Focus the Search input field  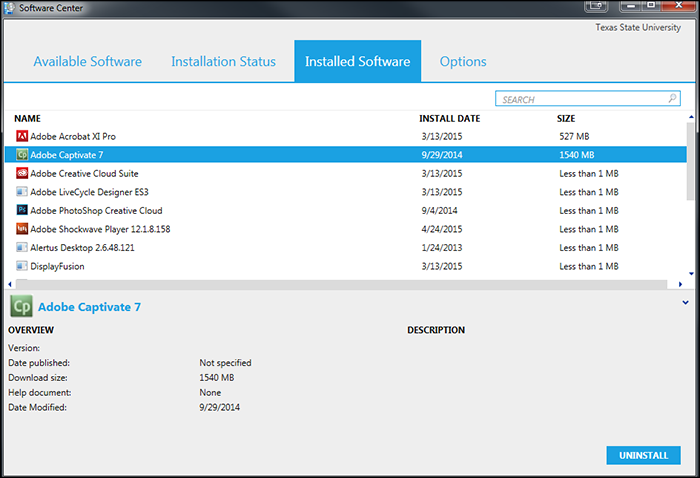pyautogui.click(x=580, y=99)
